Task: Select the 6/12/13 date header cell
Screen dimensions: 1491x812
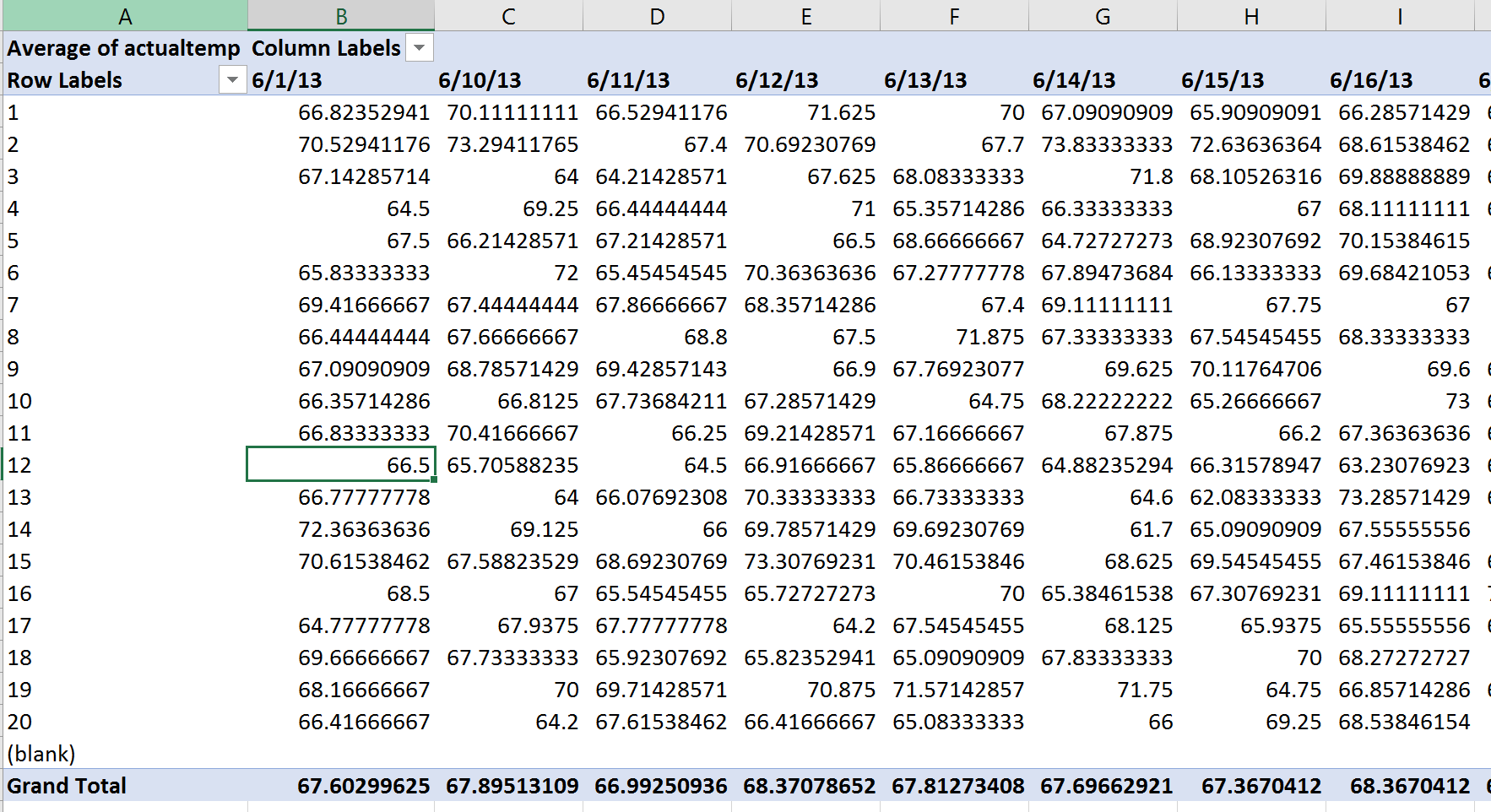Action: [x=805, y=80]
